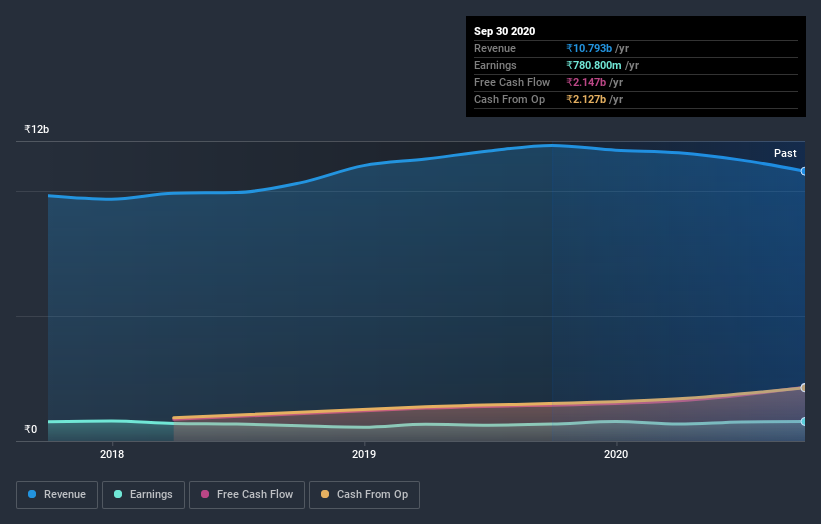Click the 2019 axis label
This screenshot has width=821, height=524.
pyautogui.click(x=364, y=454)
